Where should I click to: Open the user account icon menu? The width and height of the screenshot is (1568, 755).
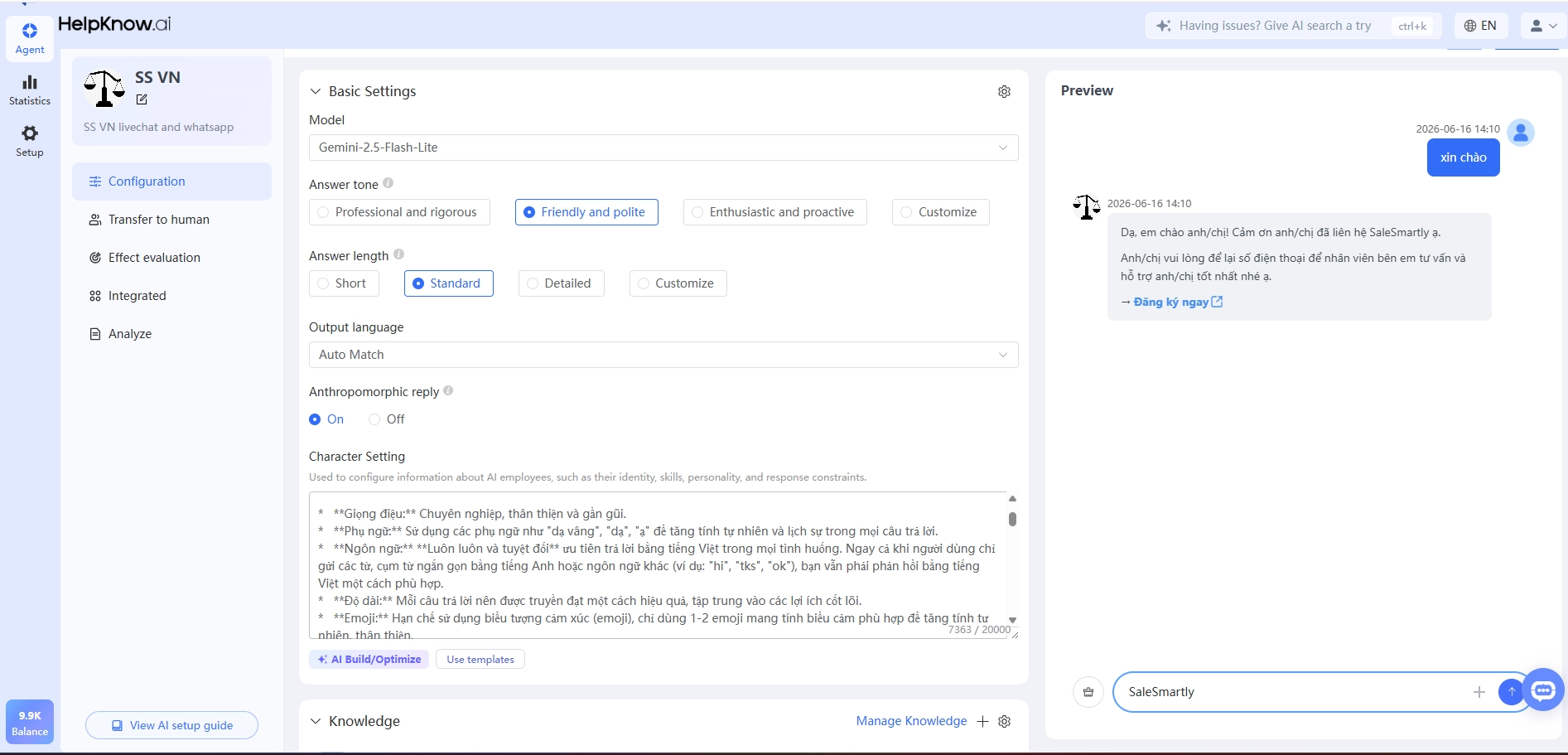pyautogui.click(x=1543, y=26)
